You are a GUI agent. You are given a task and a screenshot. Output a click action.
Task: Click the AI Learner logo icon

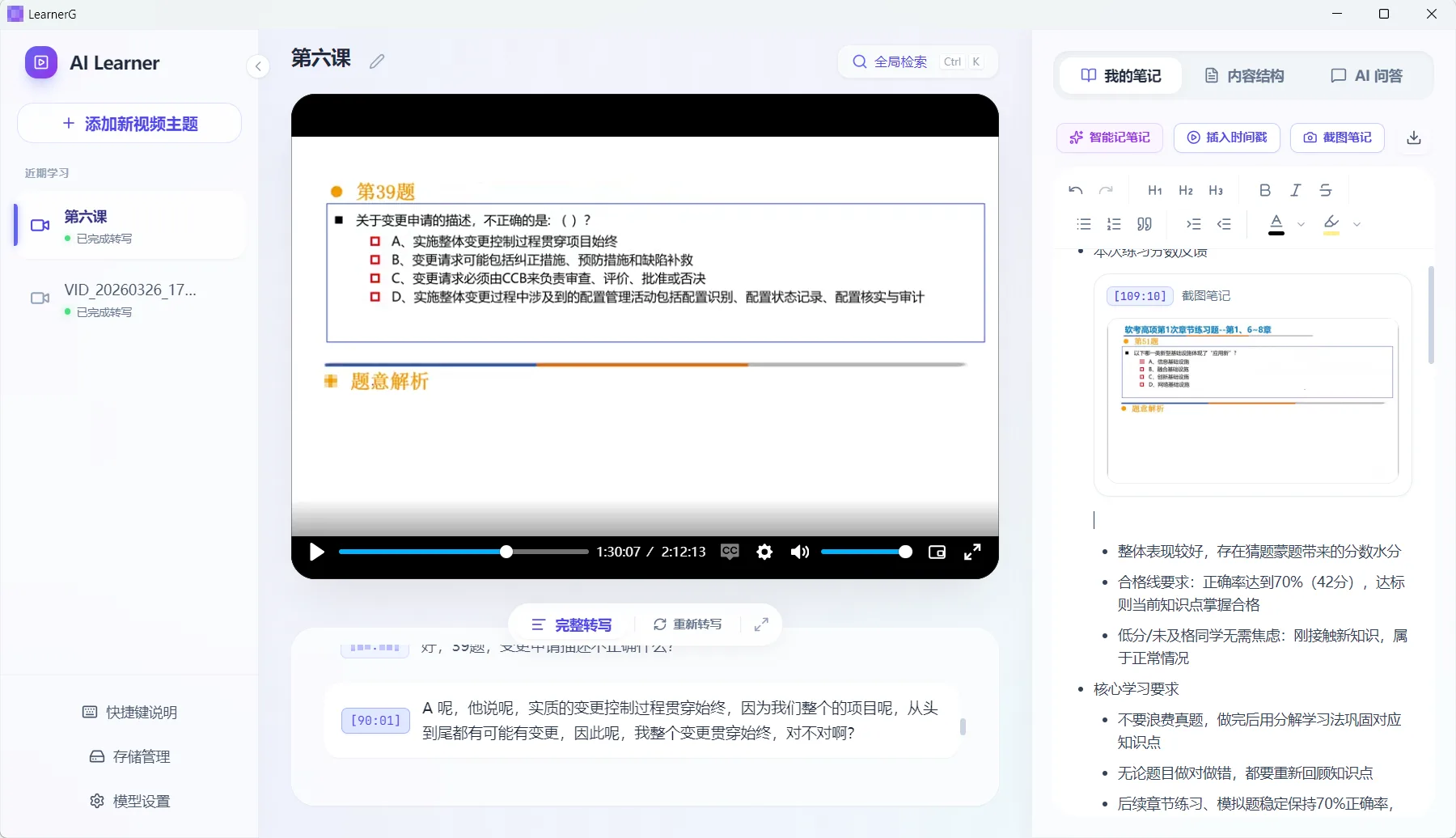pyautogui.click(x=41, y=62)
